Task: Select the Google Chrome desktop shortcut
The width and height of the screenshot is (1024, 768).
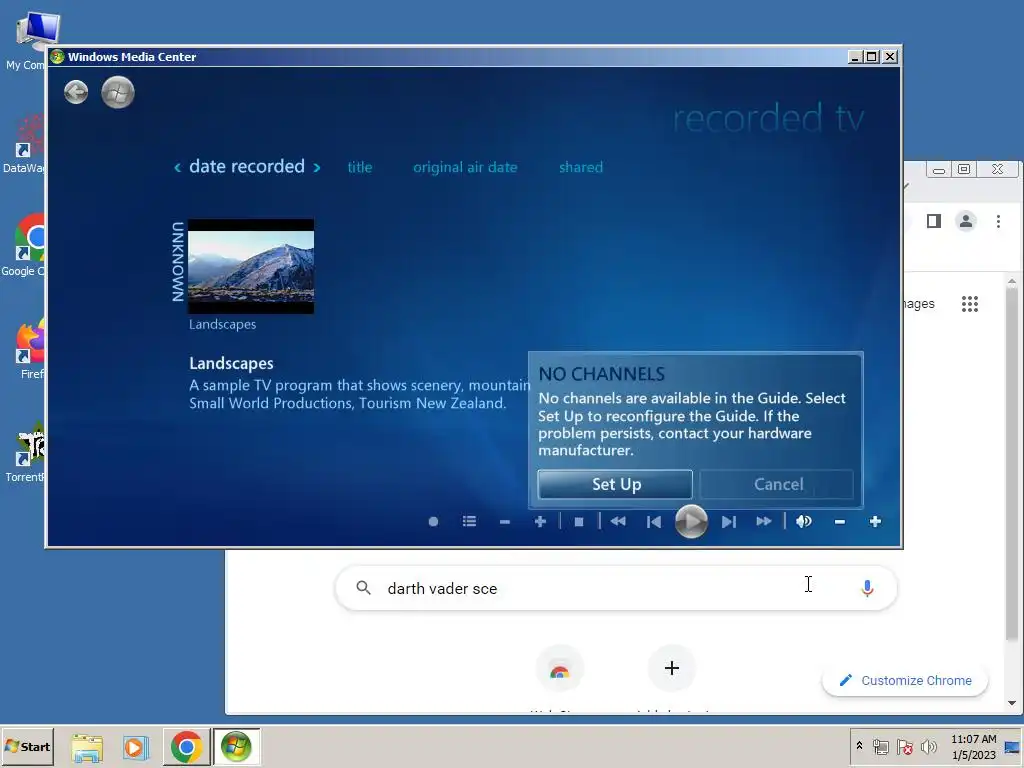Action: point(25,245)
